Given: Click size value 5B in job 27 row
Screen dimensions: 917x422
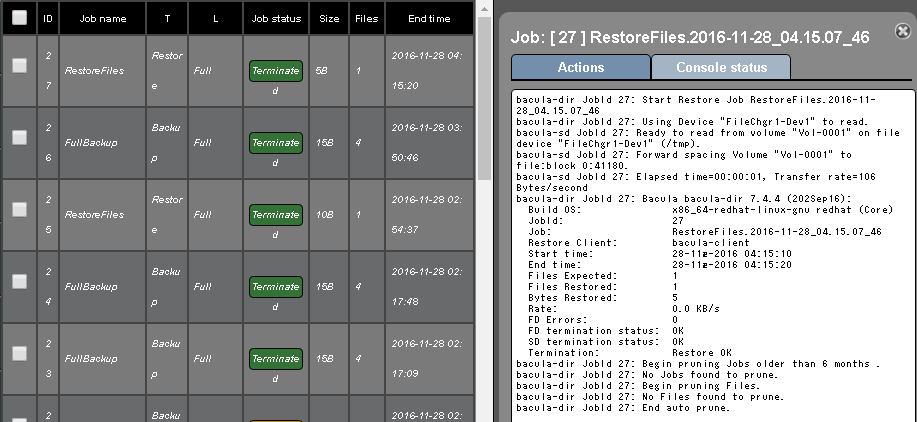Looking at the screenshot, I should coord(321,71).
